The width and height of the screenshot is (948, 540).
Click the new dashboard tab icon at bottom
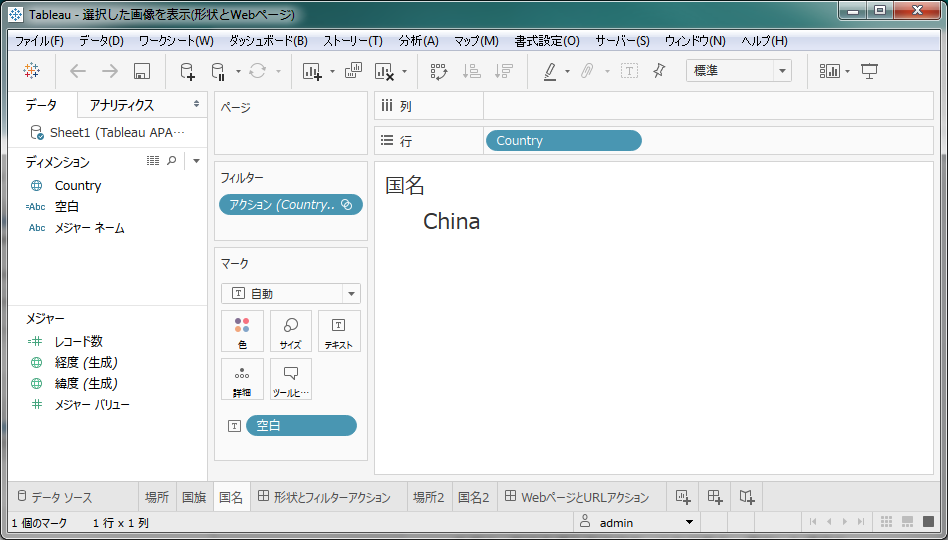715,497
